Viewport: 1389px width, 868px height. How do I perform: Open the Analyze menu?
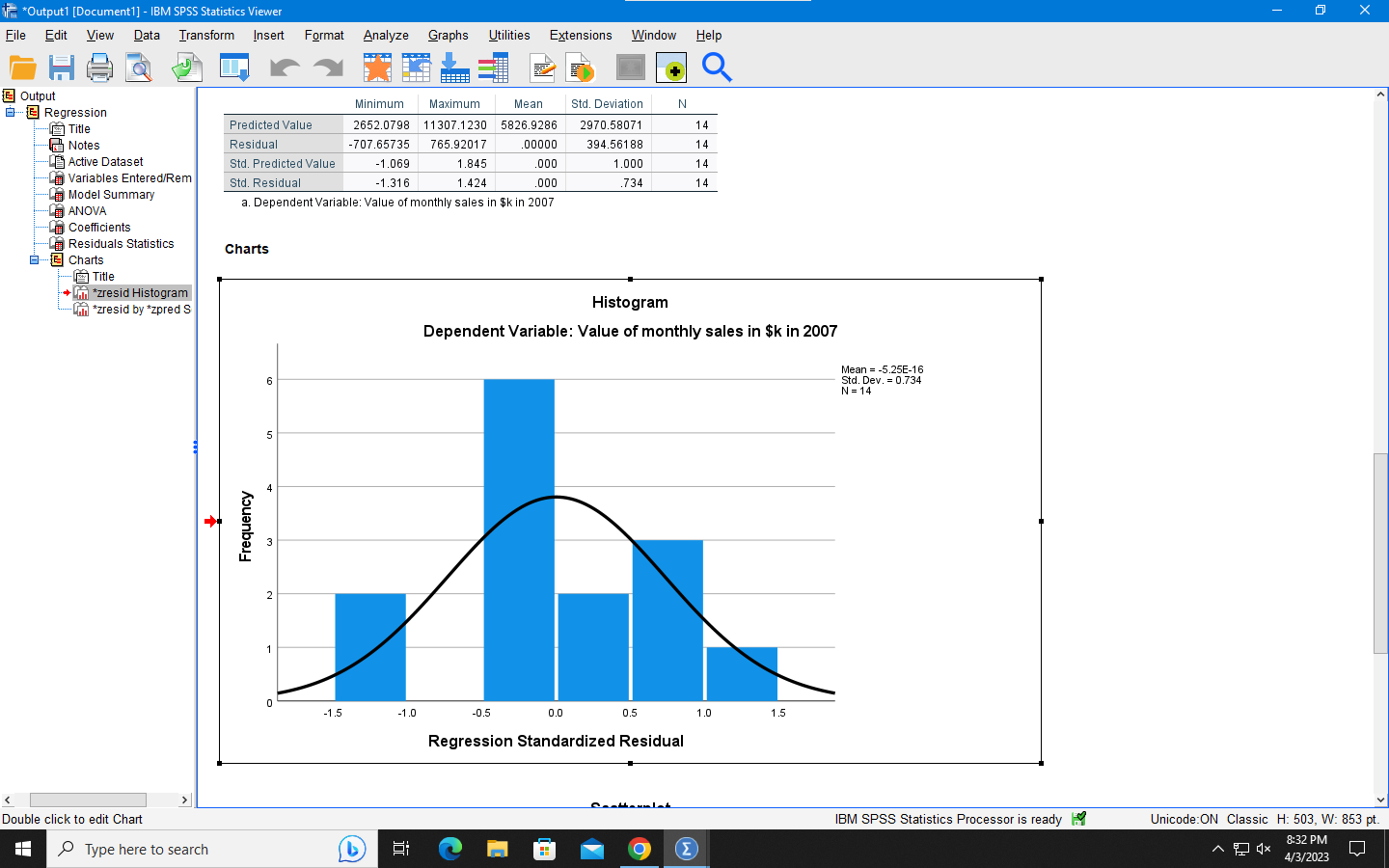pos(385,36)
